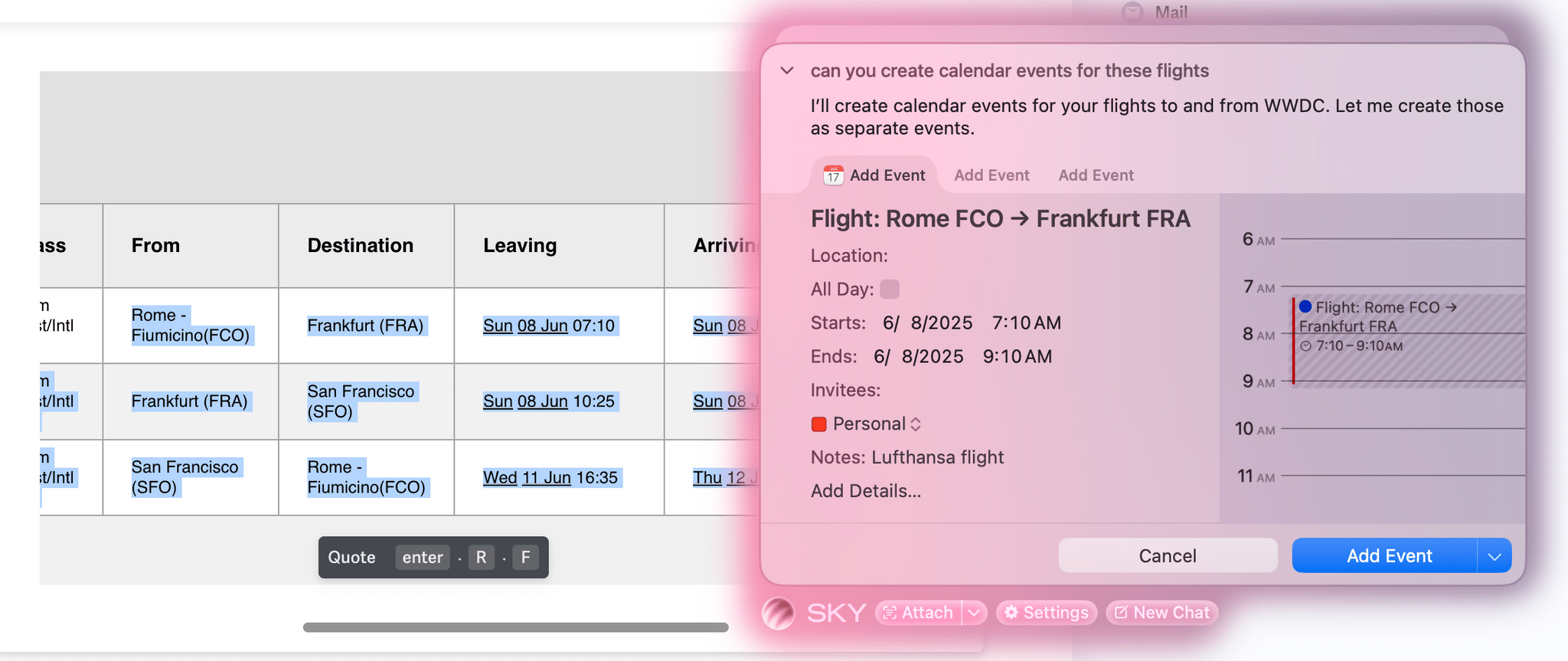This screenshot has height=661, width=1568.
Task: Click the Cancel button
Action: pos(1168,556)
